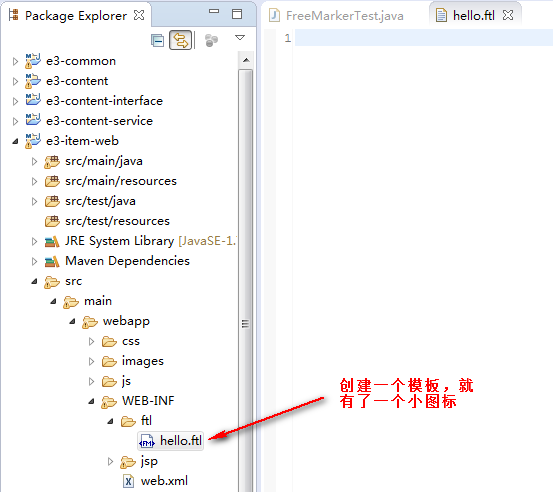553x492 pixels.
Task: Click the js folder icon
Action: point(109,382)
